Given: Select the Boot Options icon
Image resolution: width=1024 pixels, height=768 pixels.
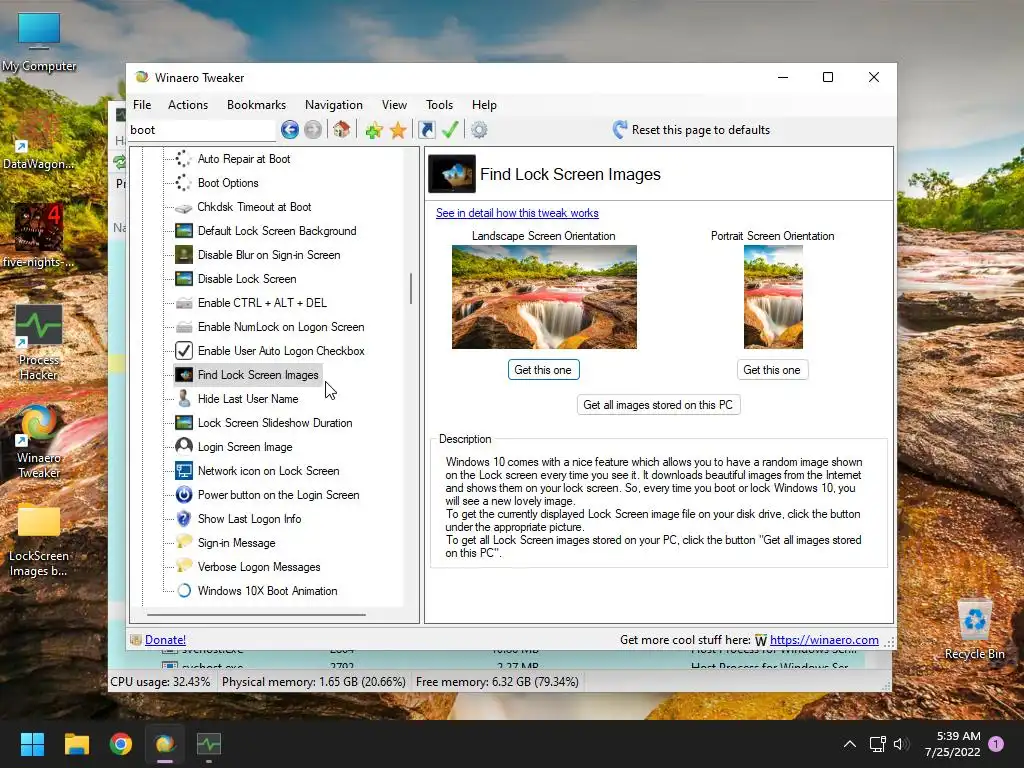Looking at the screenshot, I should 184,183.
